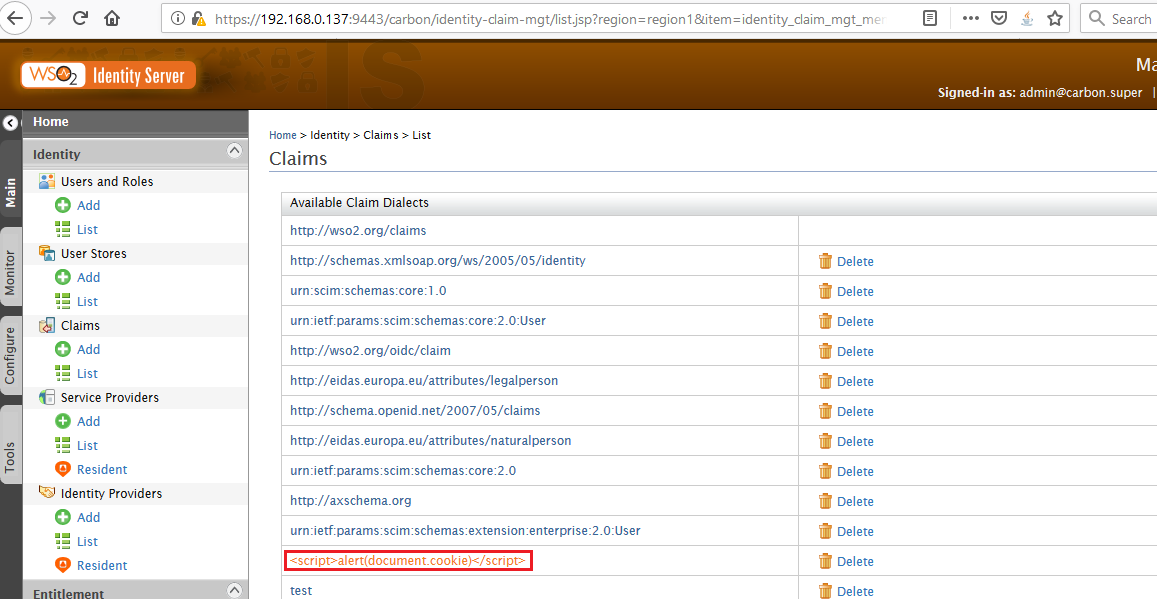1157x599 pixels.
Task: Click the browser reload button
Action: [x=81, y=18]
